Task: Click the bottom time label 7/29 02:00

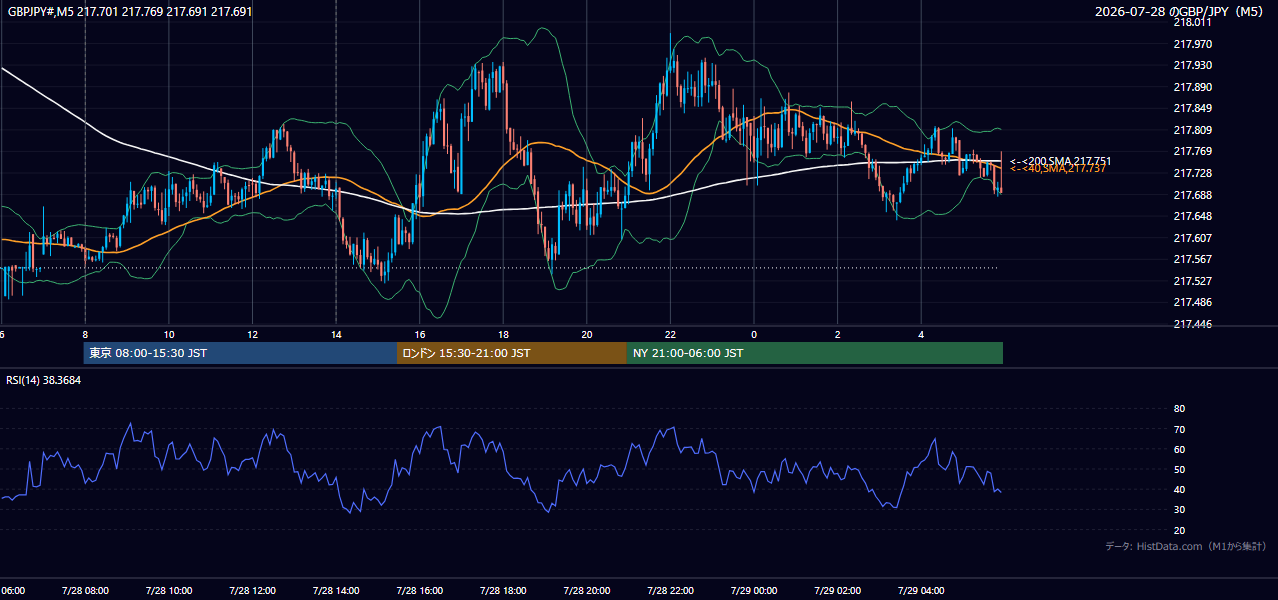Action: pyautogui.click(x=837, y=591)
